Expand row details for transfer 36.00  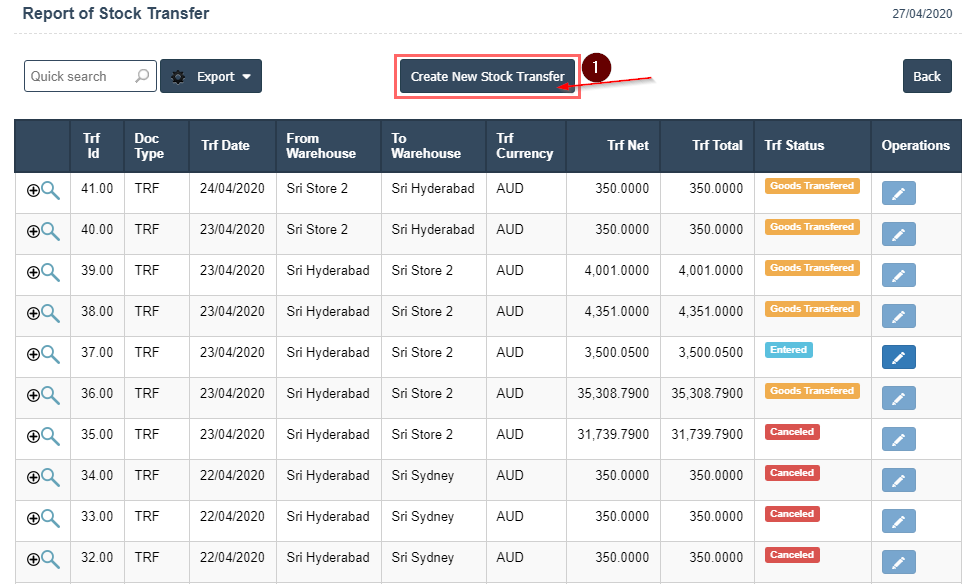(x=33, y=395)
